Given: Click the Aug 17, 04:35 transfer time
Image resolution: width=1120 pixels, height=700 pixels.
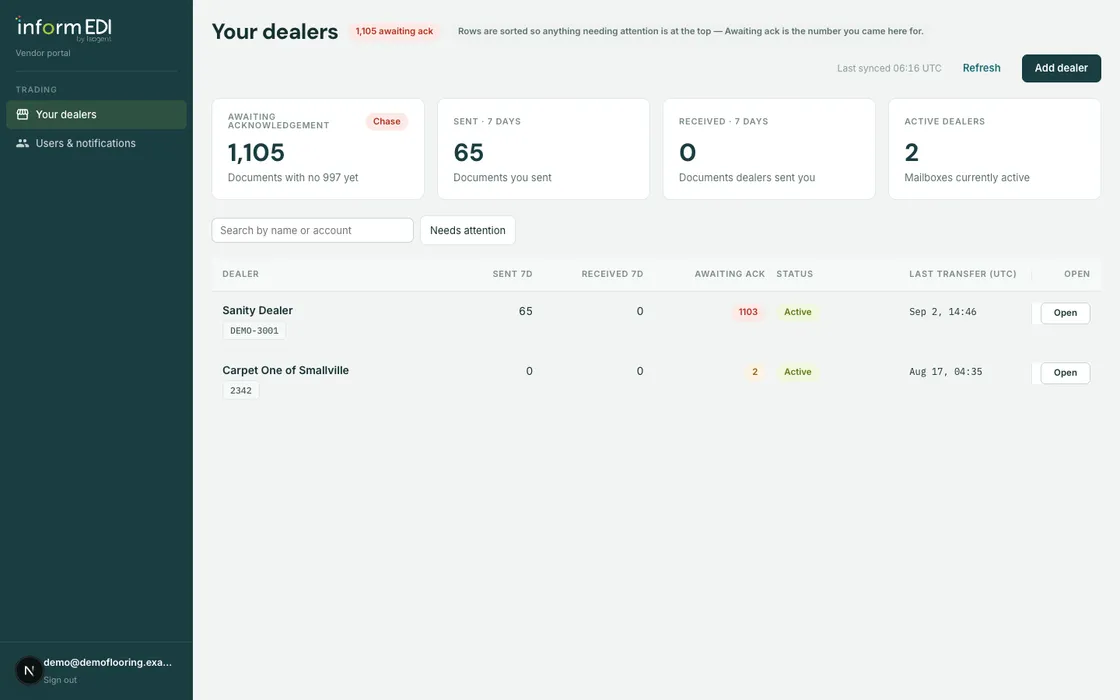Looking at the screenshot, I should (x=945, y=372).
